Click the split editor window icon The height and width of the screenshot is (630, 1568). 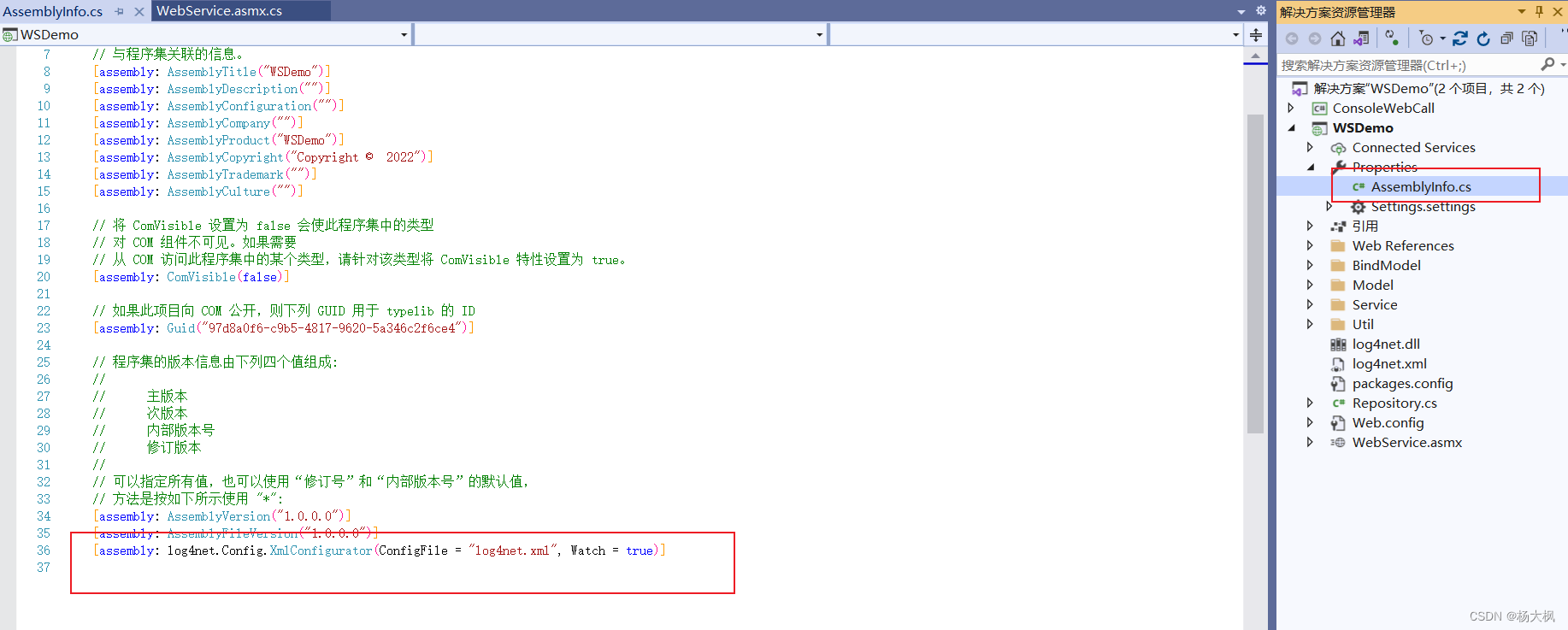click(1255, 35)
